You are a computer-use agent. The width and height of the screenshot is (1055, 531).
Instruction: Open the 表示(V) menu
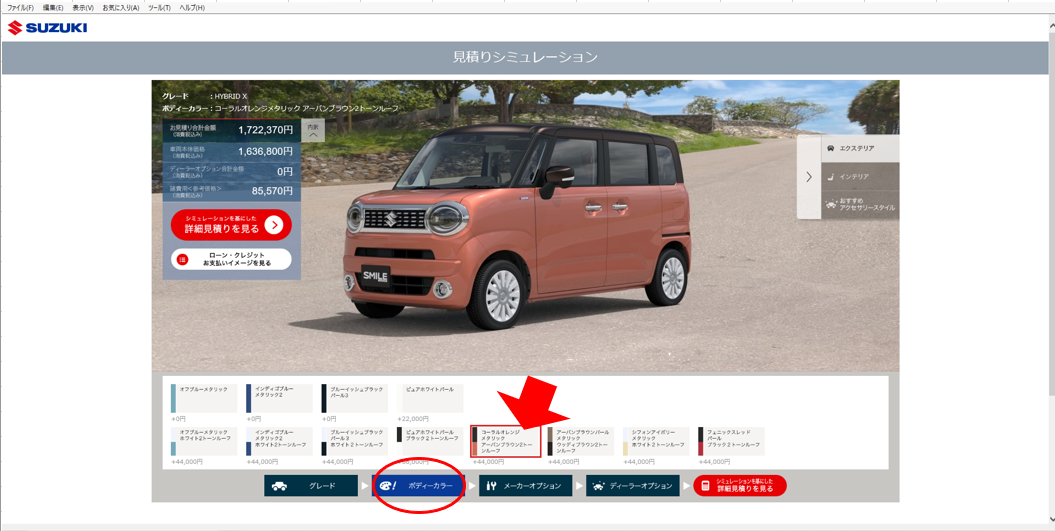(x=83, y=7)
